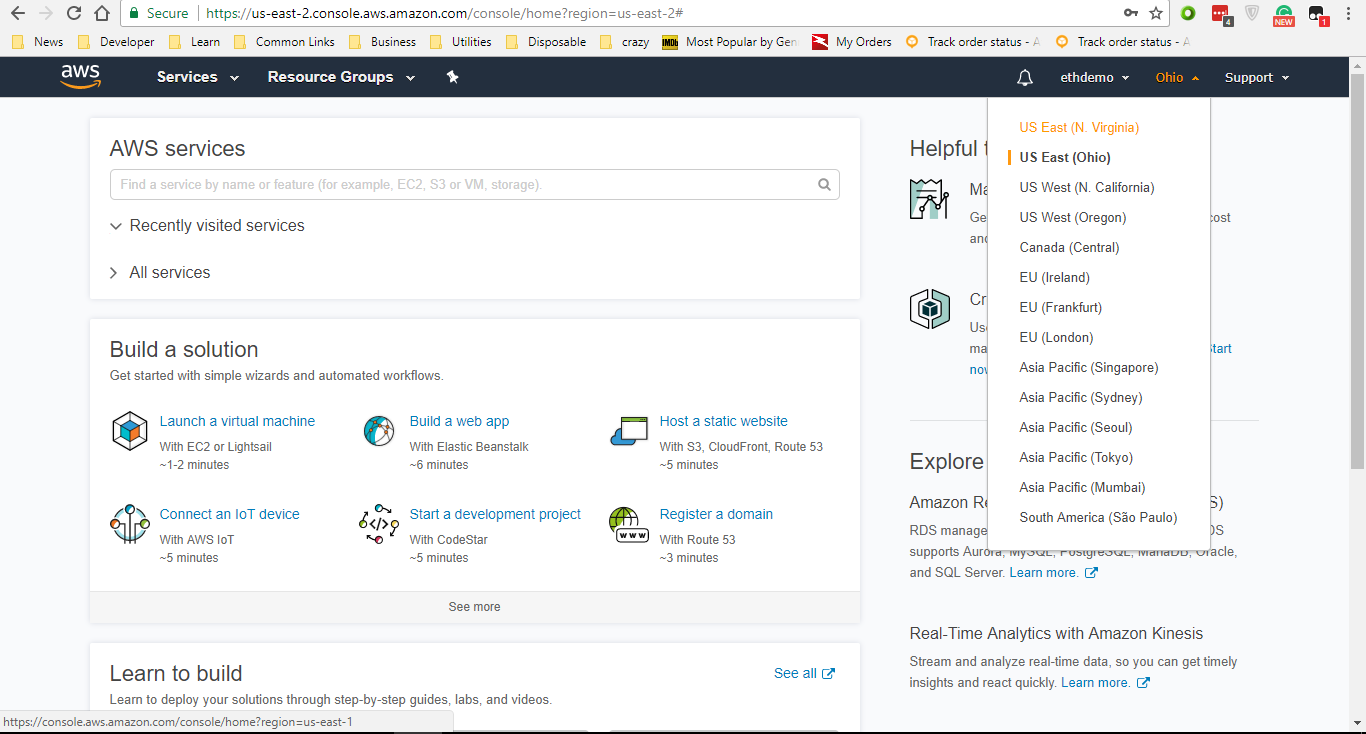Viewport: 1366px width, 734px height.
Task: Click browser back arrow
Action: point(17,13)
